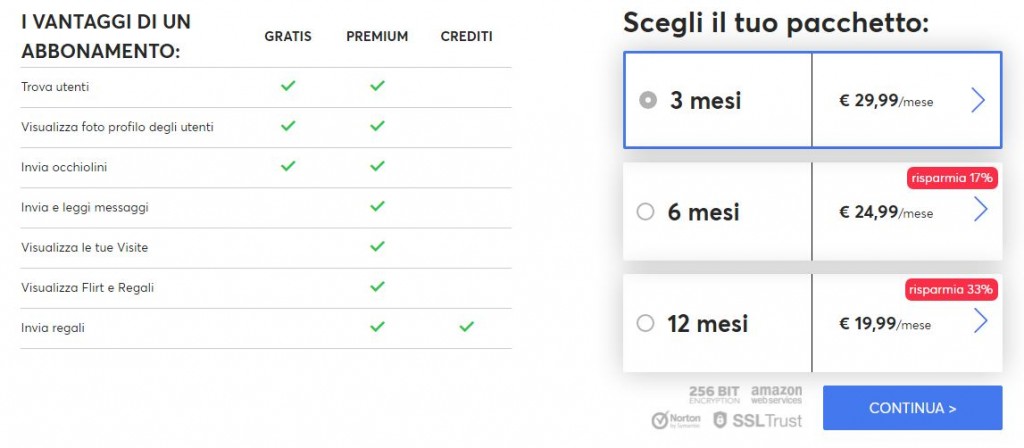Click the € 24,99/mese price text
This screenshot has width=1024, height=448.
pos(886,213)
